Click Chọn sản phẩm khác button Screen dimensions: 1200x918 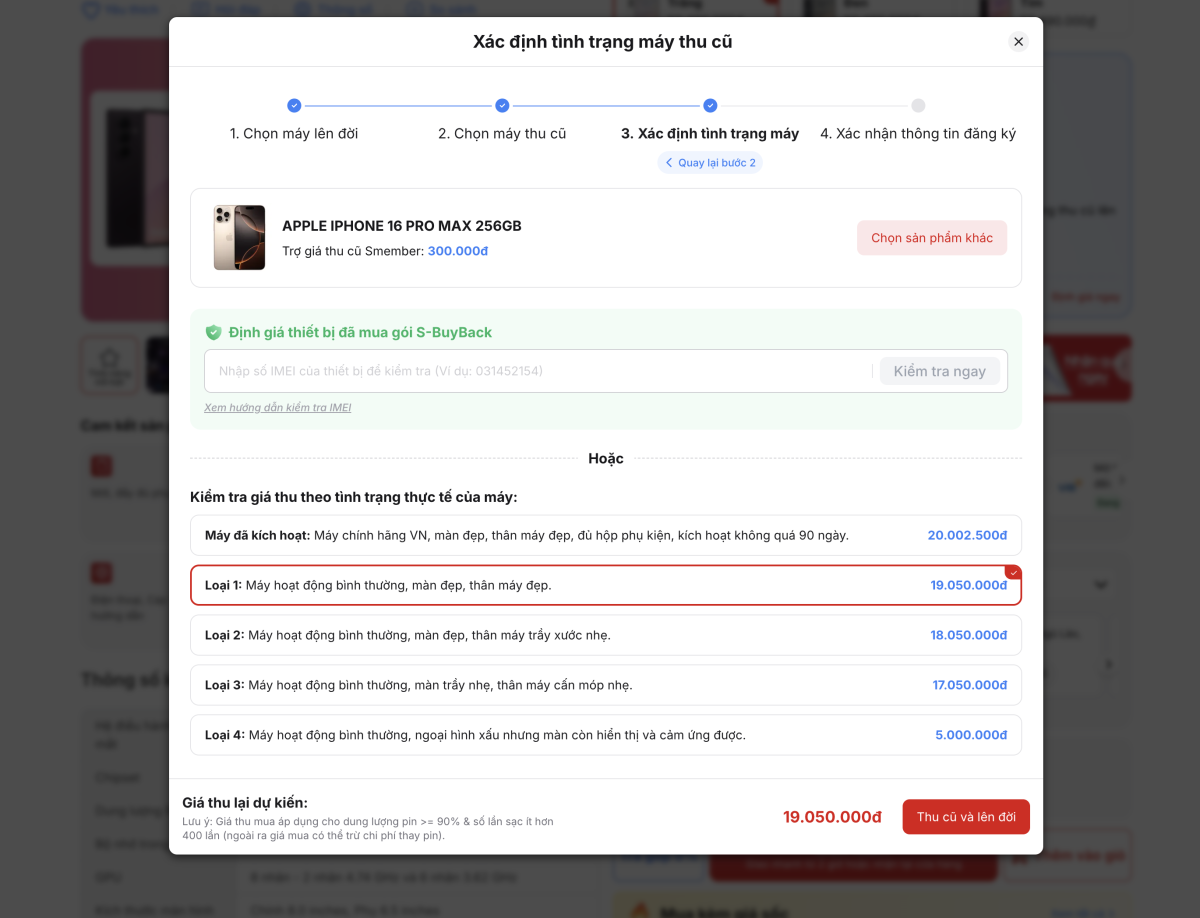(x=932, y=238)
